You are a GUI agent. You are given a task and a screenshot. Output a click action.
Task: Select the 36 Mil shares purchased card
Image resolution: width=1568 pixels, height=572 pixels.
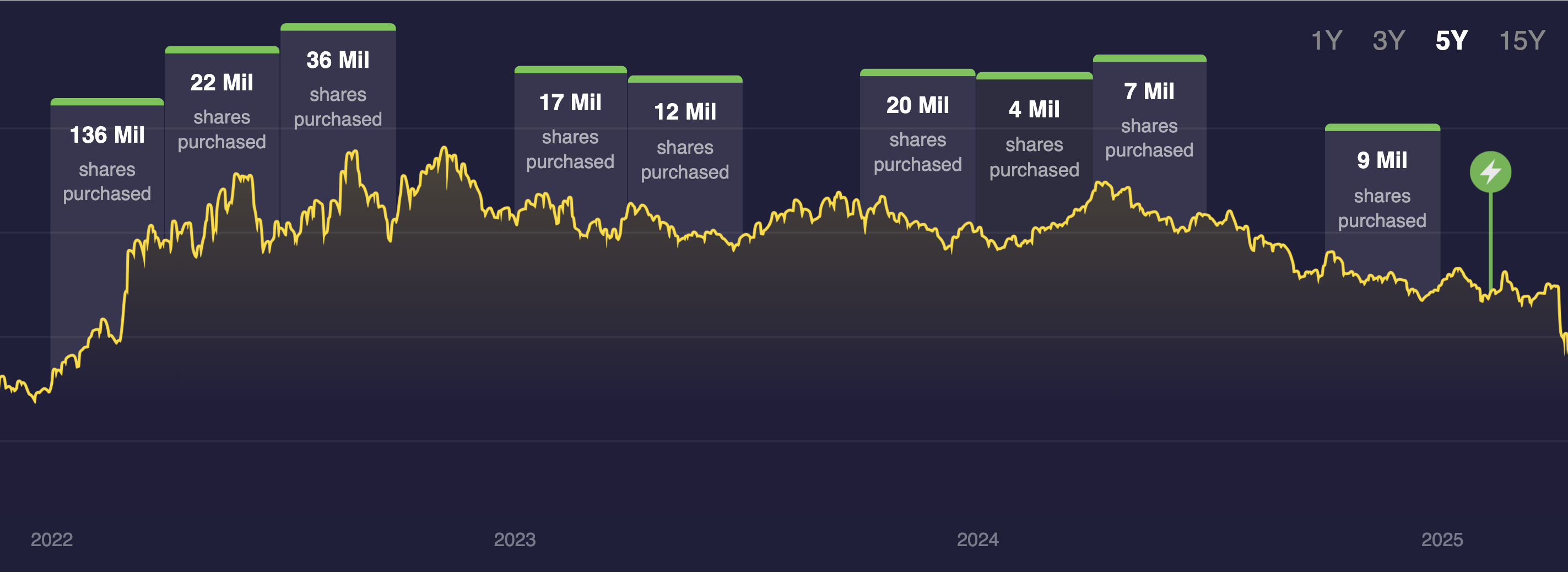pyautogui.click(x=338, y=88)
